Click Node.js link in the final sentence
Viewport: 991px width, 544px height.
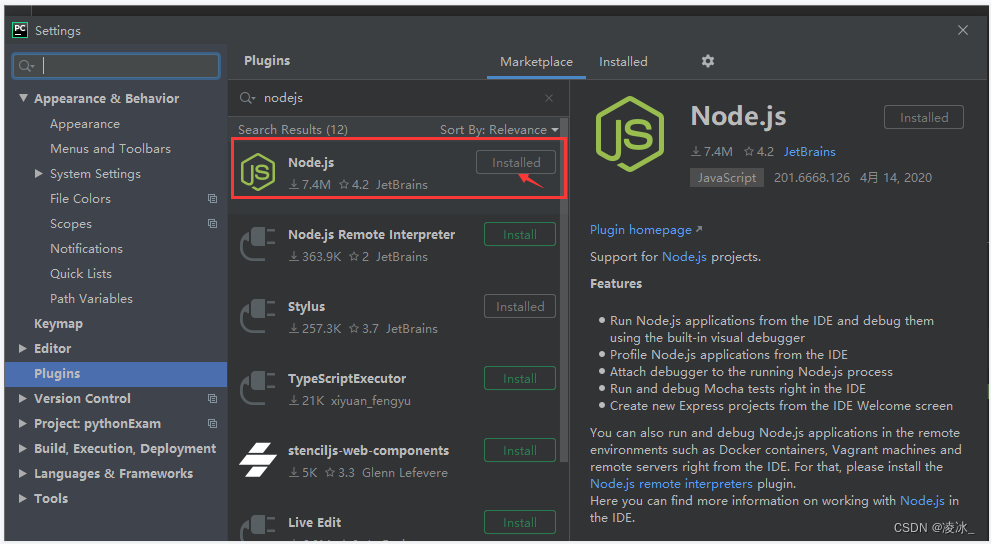click(922, 501)
